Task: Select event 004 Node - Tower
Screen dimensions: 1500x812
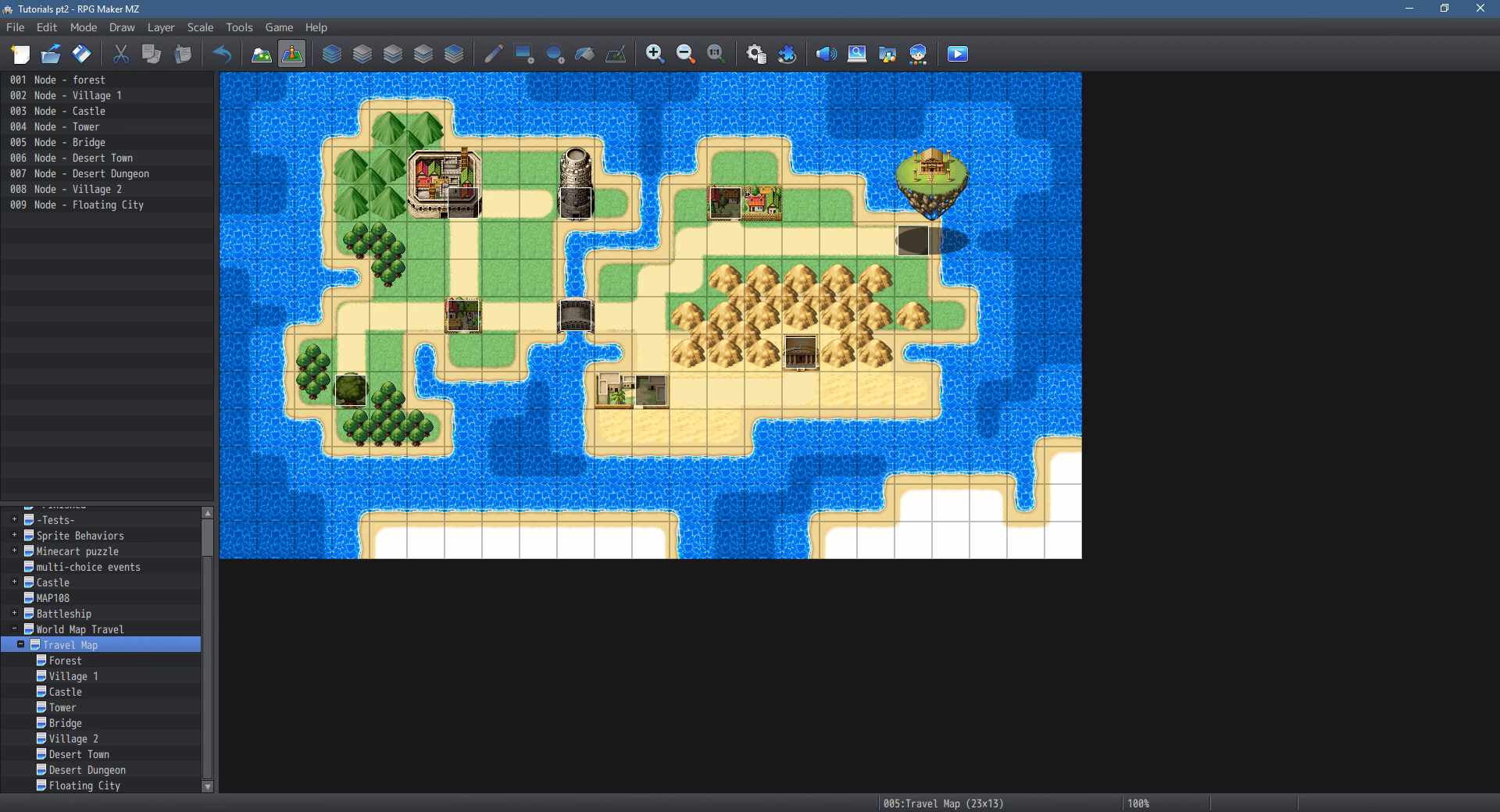Action: coord(107,126)
